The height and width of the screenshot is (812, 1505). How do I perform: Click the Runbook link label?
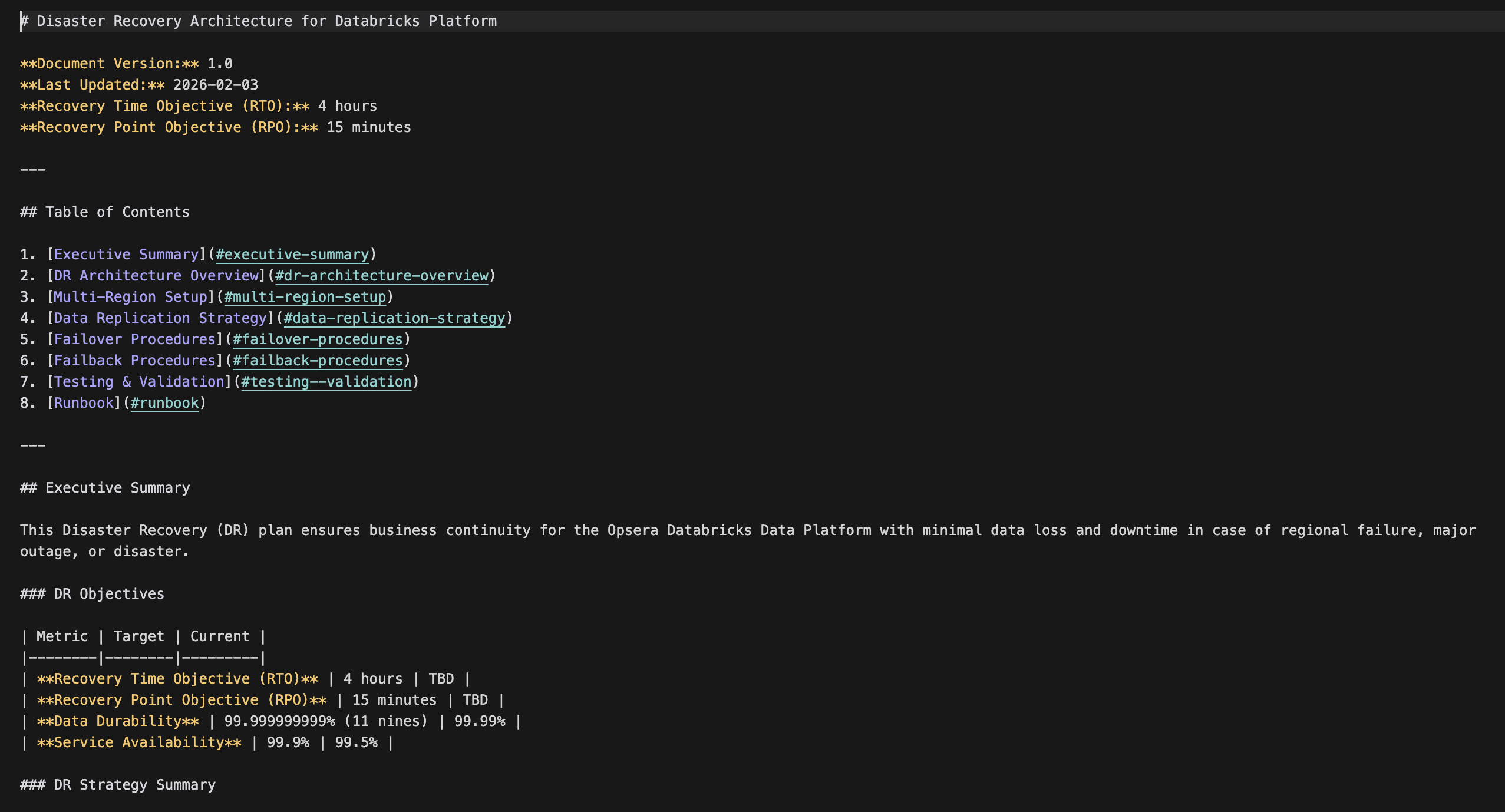pyautogui.click(x=83, y=403)
